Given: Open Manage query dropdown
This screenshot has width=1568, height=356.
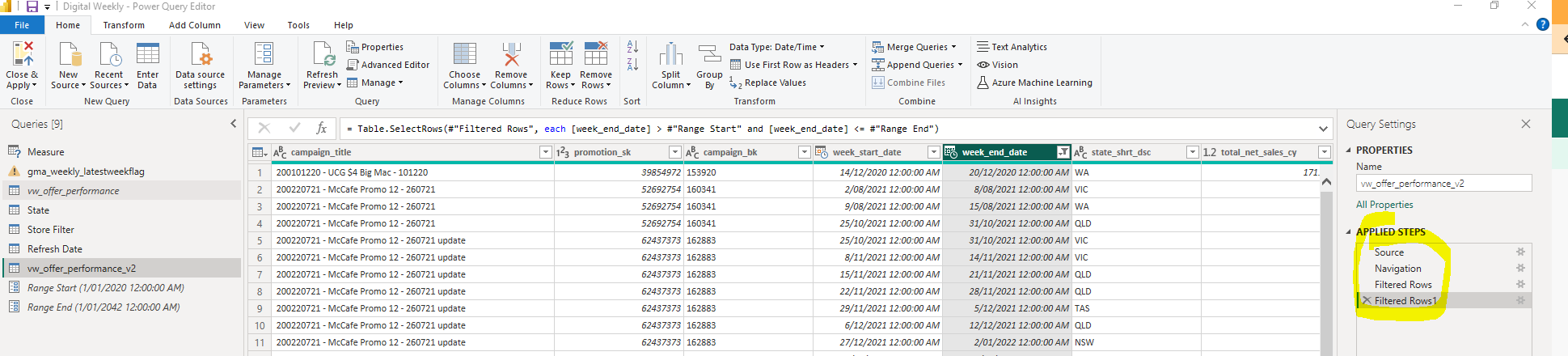Looking at the screenshot, I should pyautogui.click(x=374, y=83).
